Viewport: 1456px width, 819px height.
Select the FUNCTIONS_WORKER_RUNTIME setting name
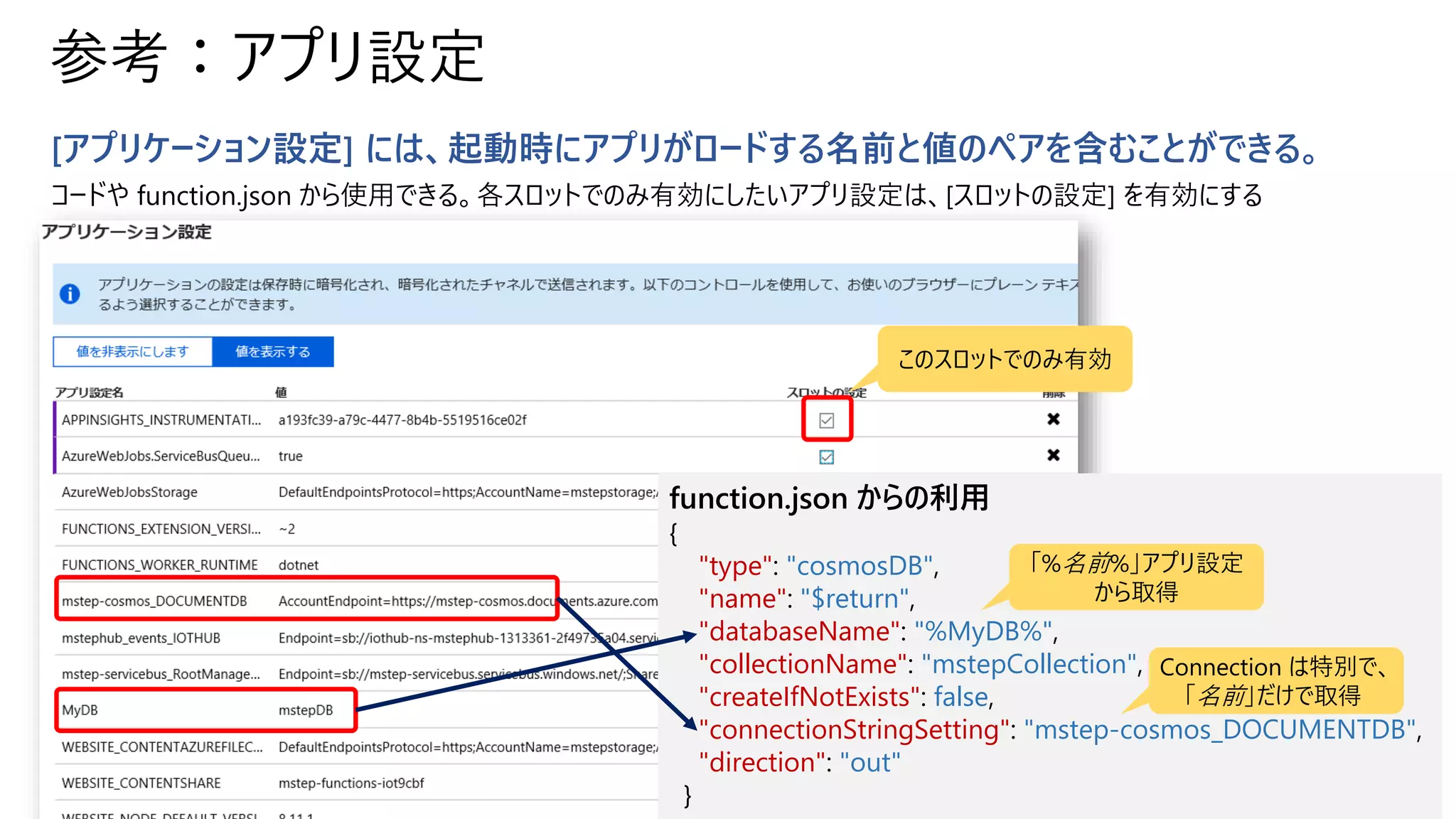click(x=160, y=564)
